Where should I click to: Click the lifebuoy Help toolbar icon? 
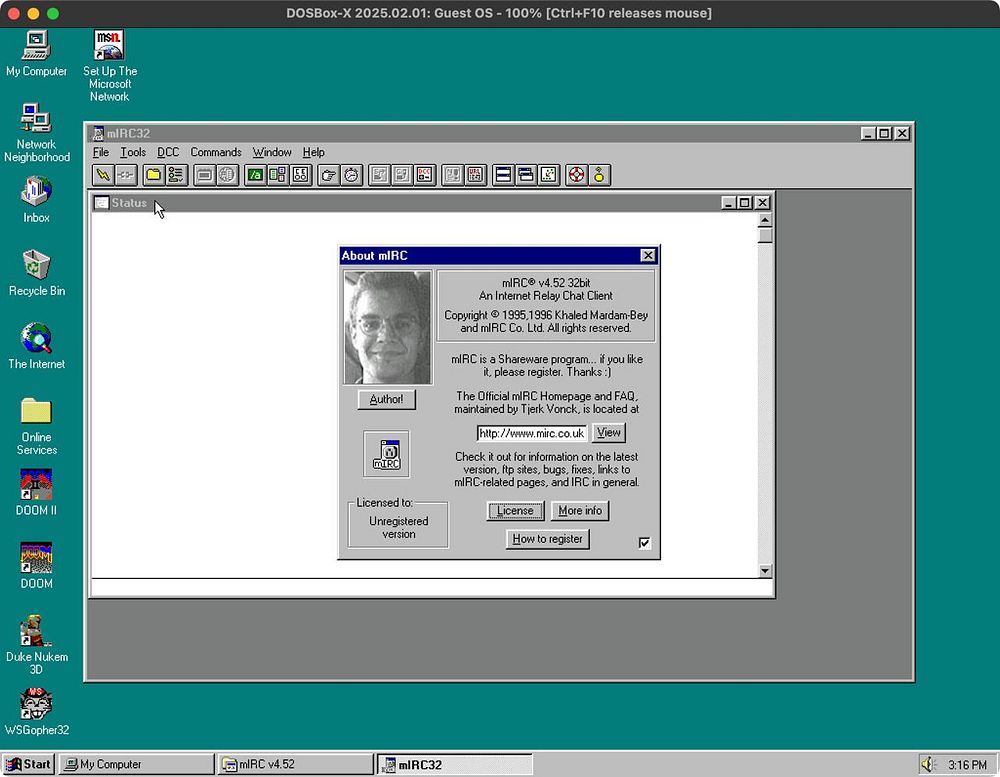pyautogui.click(x=576, y=175)
